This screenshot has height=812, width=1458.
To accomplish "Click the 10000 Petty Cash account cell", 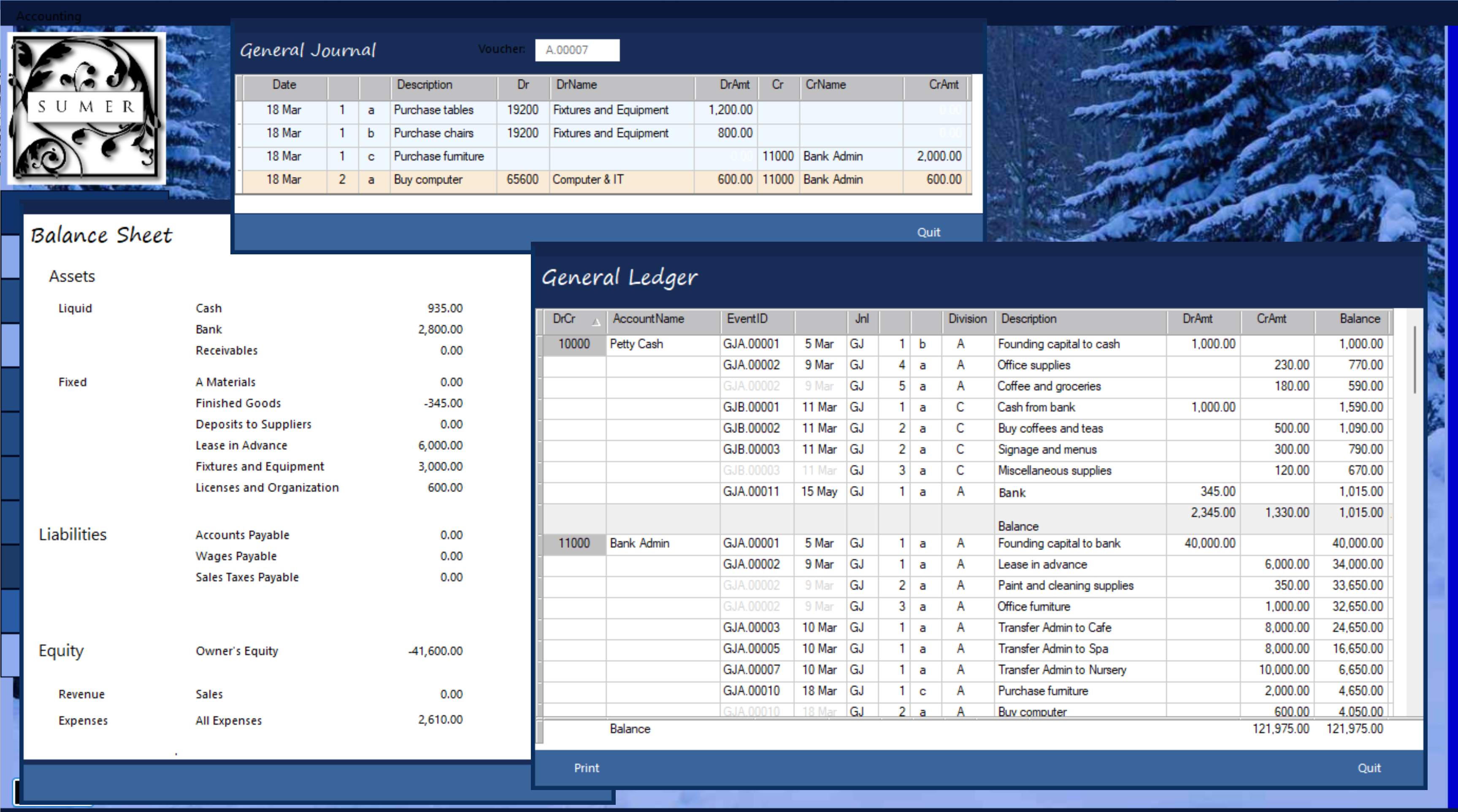I will [x=573, y=344].
